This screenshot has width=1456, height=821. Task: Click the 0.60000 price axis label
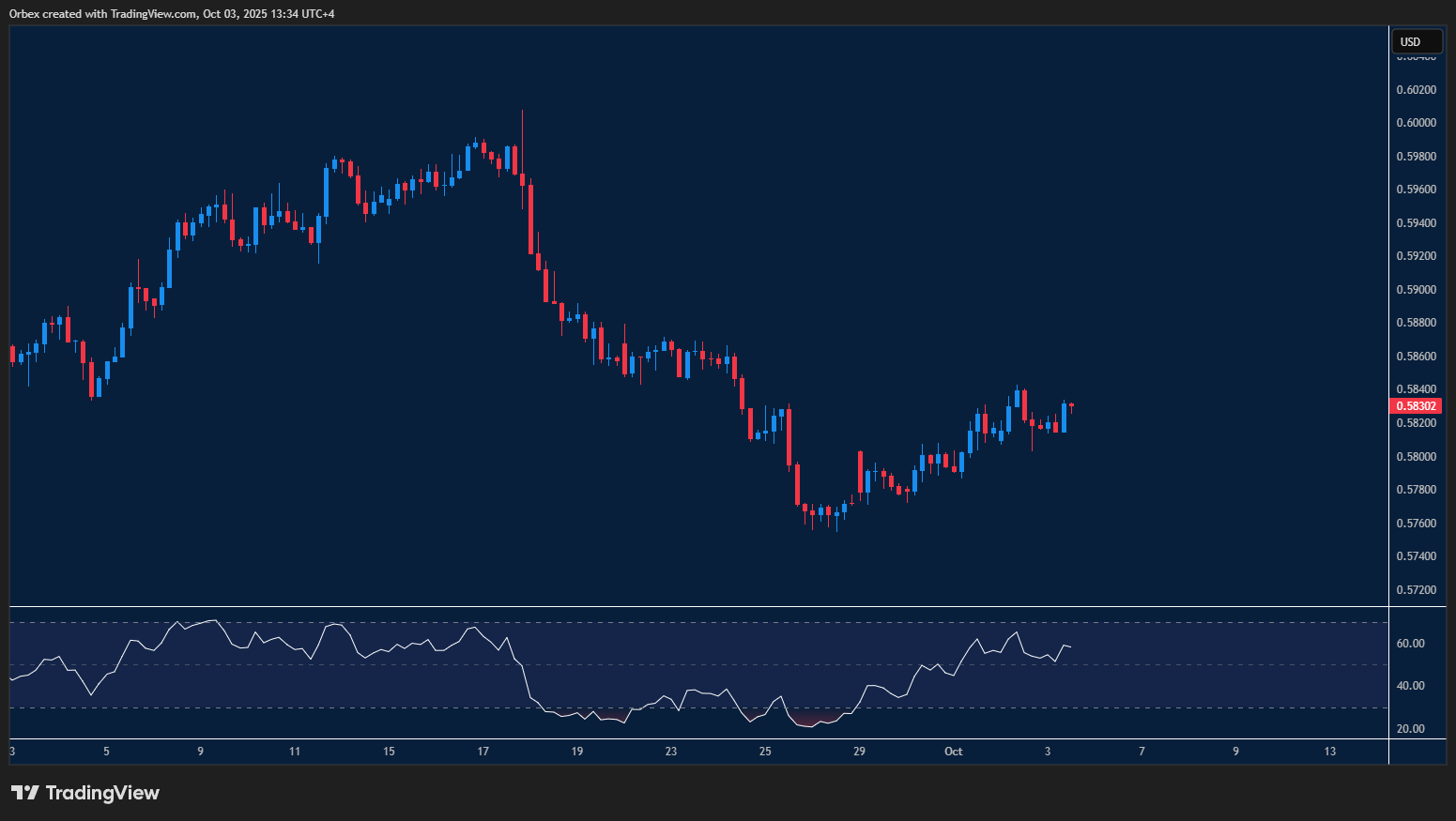tap(1416, 123)
